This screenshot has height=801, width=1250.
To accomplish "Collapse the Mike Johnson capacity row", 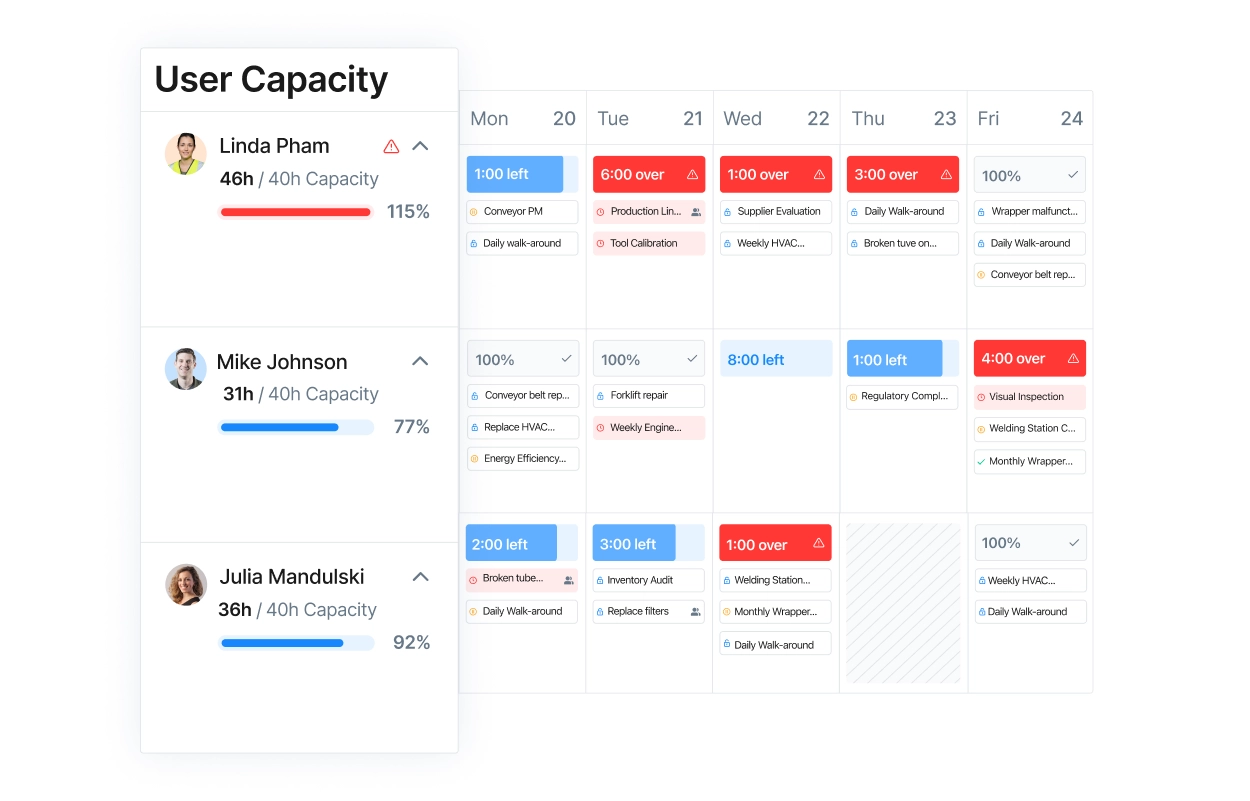I will (421, 361).
